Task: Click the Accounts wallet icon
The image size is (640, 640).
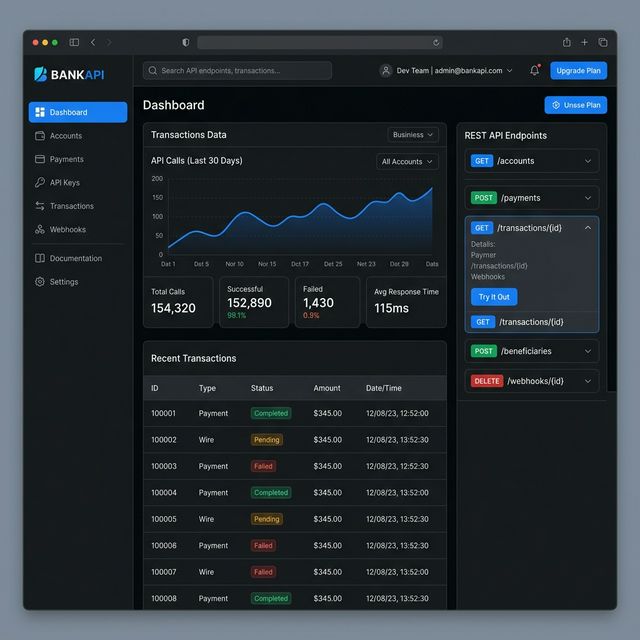Action: pos(40,136)
